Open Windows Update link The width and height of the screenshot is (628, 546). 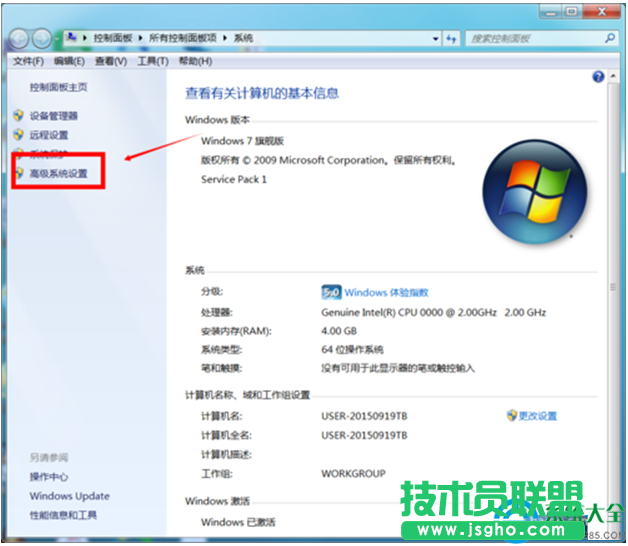coord(70,496)
